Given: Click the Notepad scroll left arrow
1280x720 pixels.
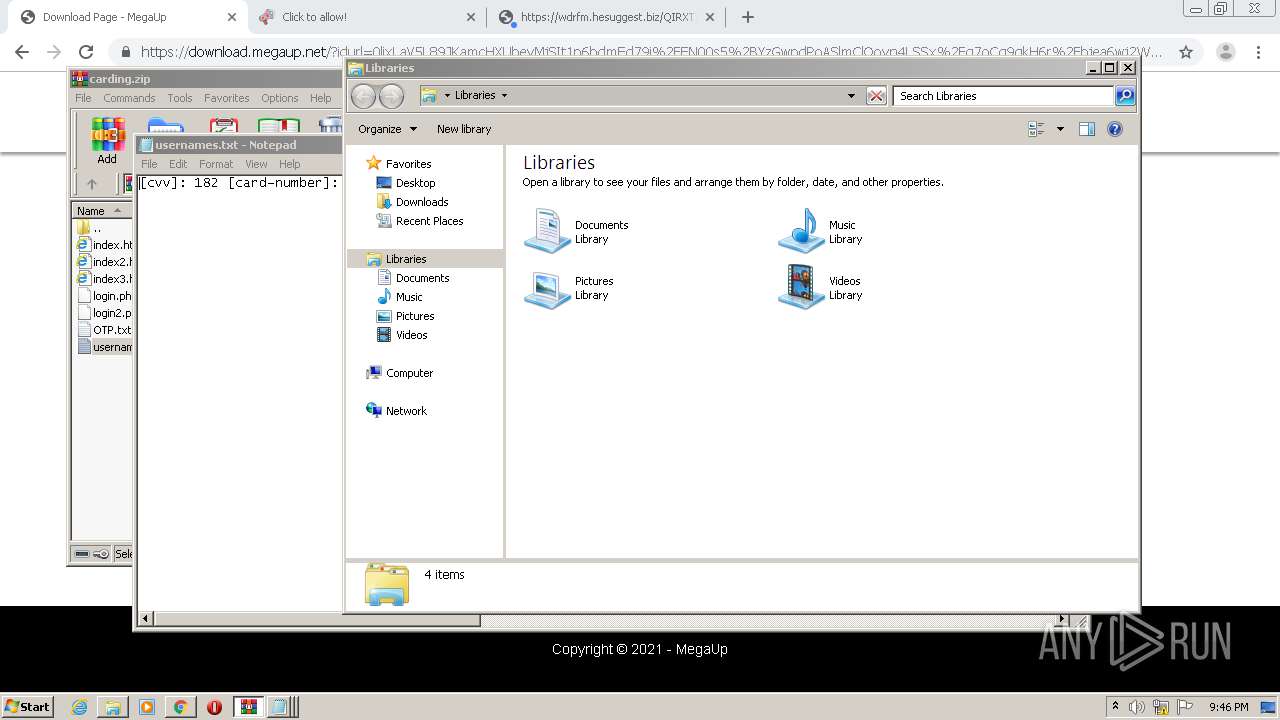Looking at the screenshot, I should 146,620.
